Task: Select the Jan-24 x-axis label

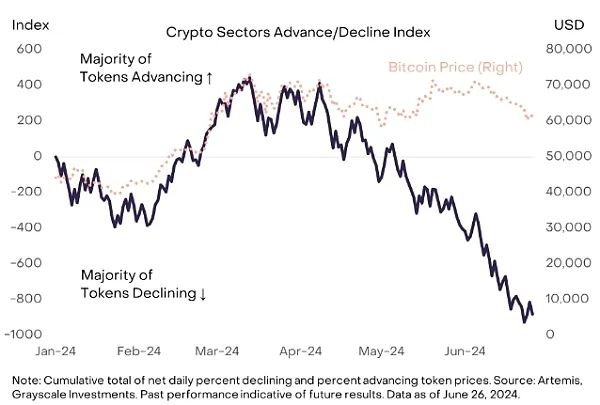Action: click(x=55, y=351)
